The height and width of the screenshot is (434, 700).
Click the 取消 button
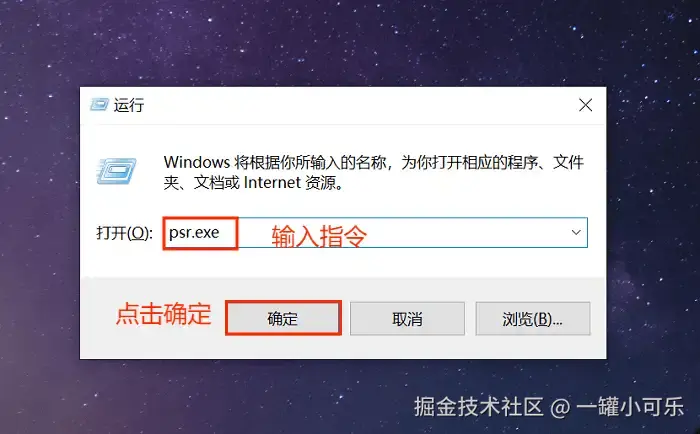pos(407,319)
